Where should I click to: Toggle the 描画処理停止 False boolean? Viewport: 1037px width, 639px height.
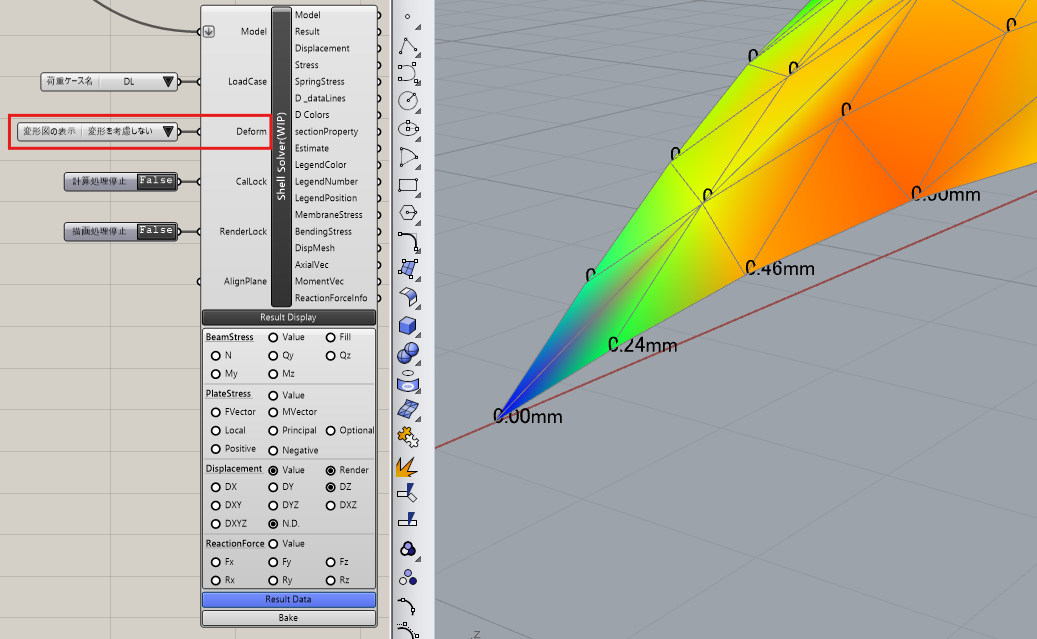tap(155, 231)
